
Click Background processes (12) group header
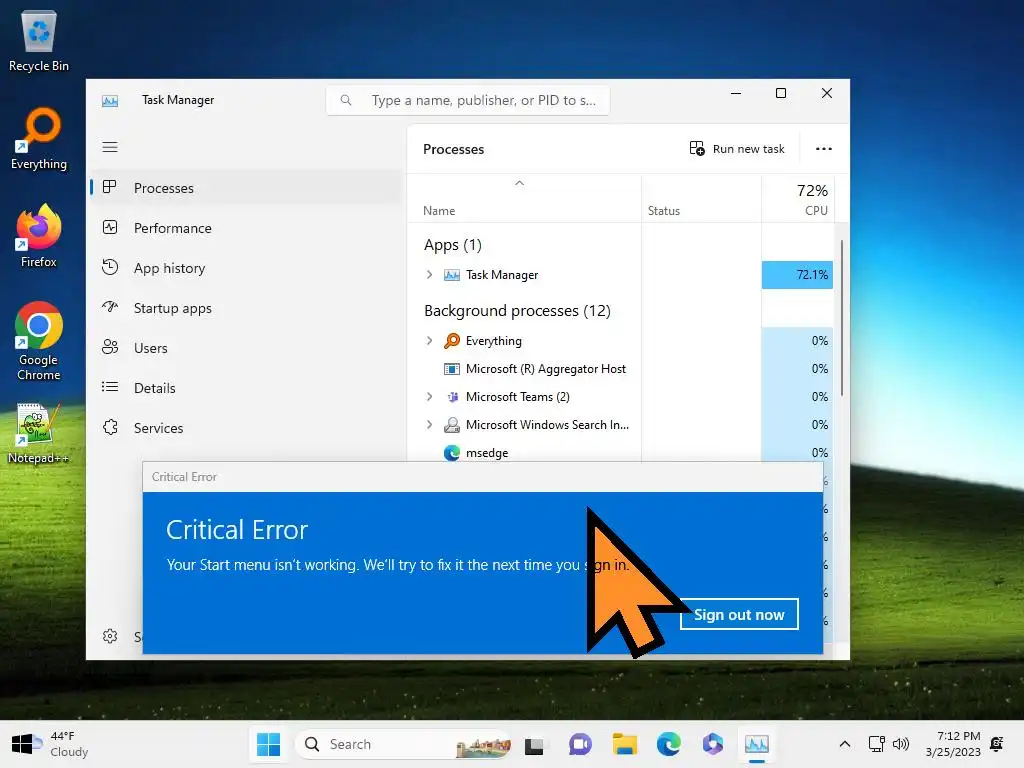pyautogui.click(x=517, y=311)
